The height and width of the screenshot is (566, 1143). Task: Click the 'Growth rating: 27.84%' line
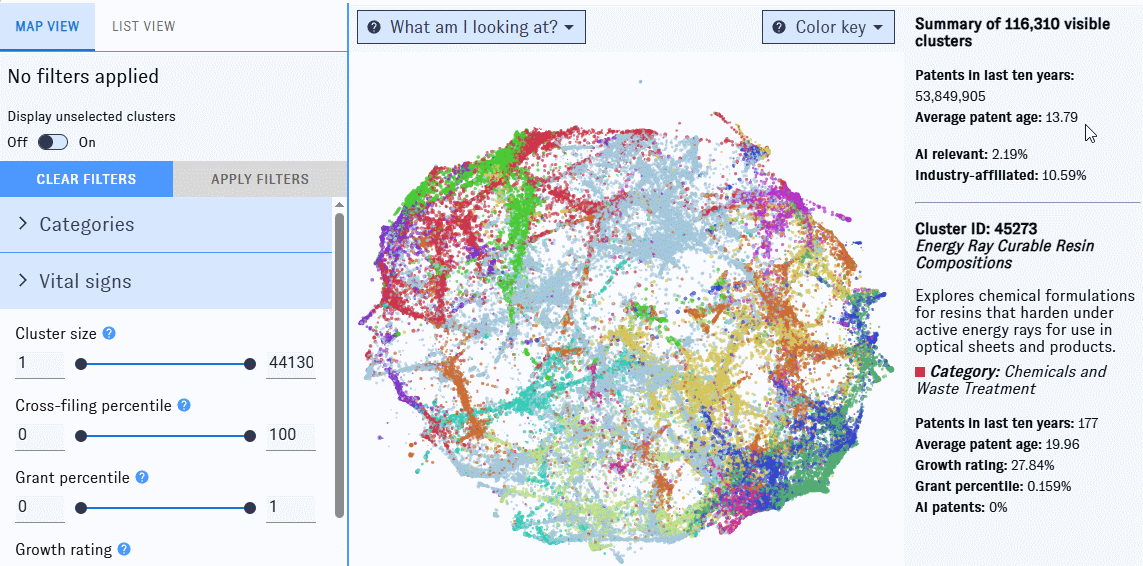[985, 465]
